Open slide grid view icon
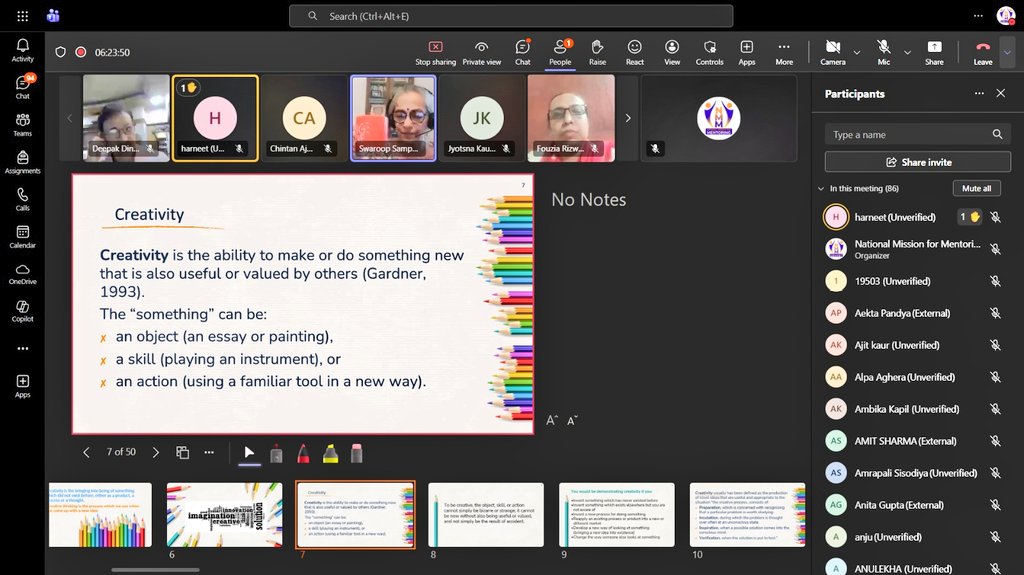The image size is (1024, 575). tap(182, 452)
